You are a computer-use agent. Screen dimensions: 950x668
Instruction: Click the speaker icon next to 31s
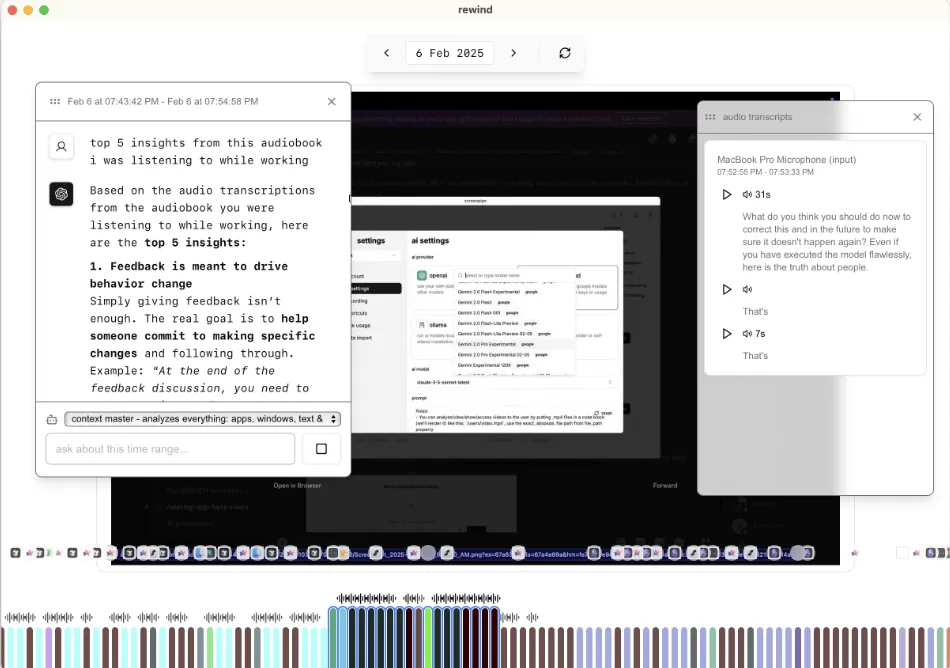pos(747,194)
